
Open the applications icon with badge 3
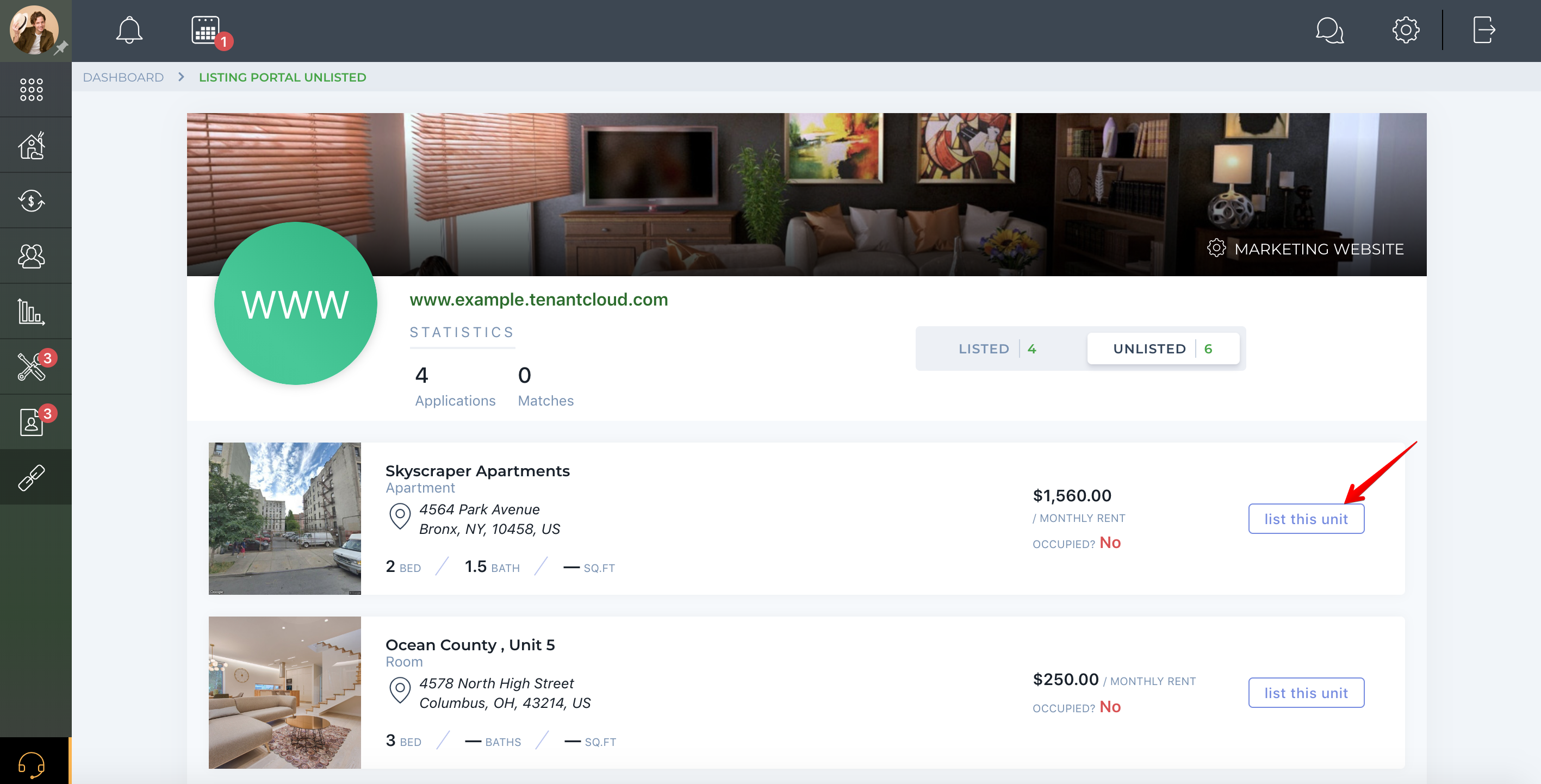pyautogui.click(x=31, y=422)
